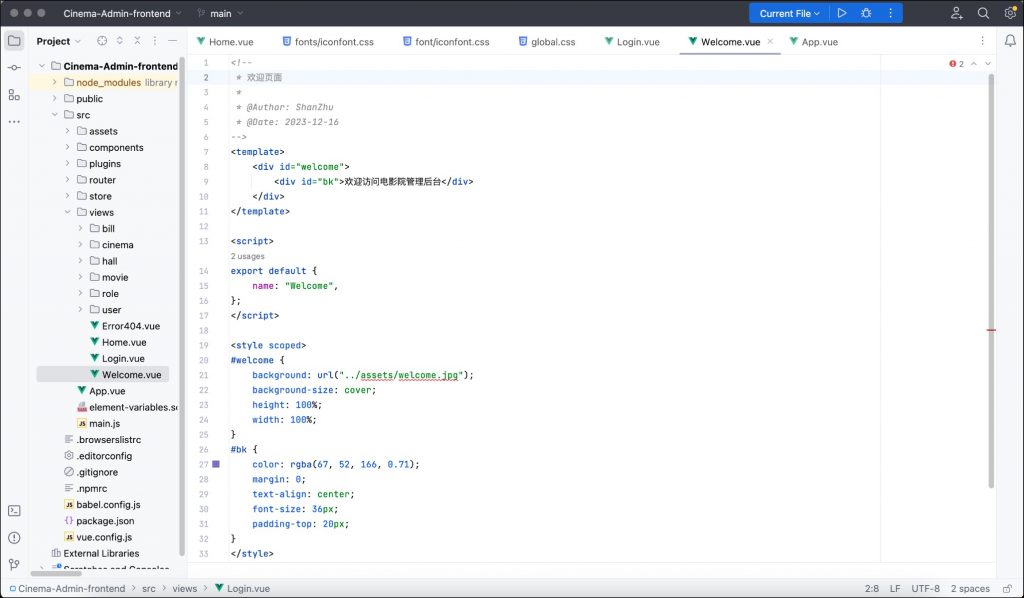
Task: Open the main branch dropdown
Action: pyautogui.click(x=221, y=14)
